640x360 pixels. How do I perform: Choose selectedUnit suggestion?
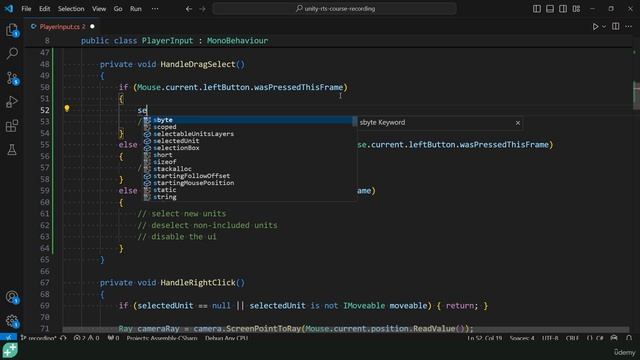249,141
